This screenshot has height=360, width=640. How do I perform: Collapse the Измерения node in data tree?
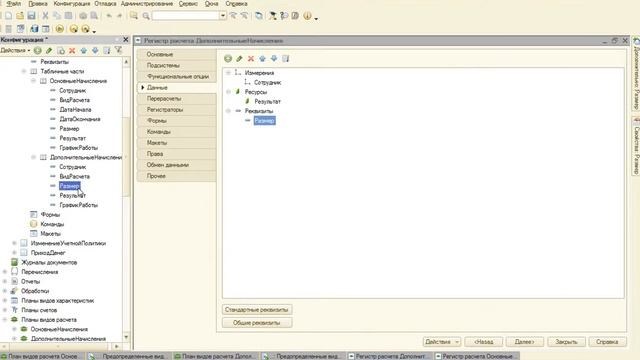[228, 73]
